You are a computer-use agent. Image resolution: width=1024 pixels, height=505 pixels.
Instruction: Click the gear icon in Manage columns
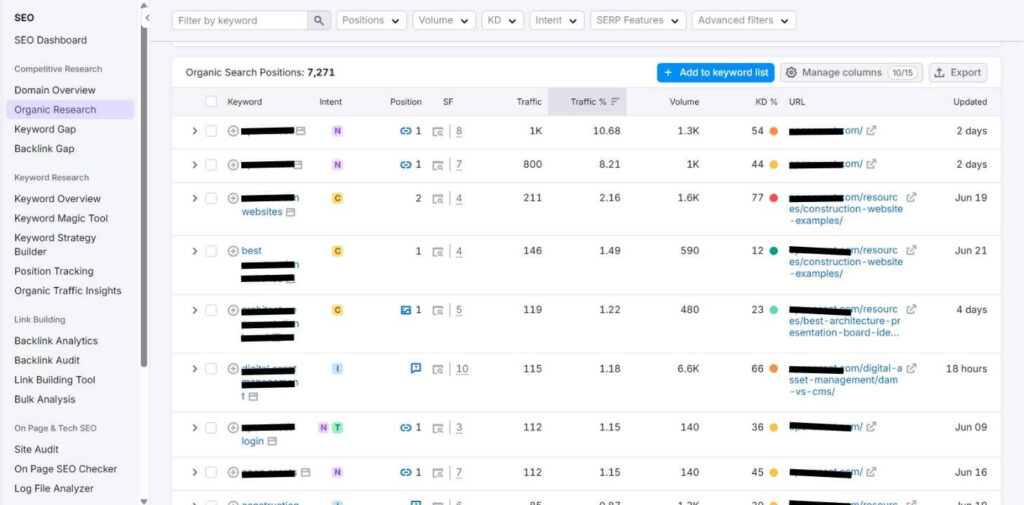click(791, 73)
